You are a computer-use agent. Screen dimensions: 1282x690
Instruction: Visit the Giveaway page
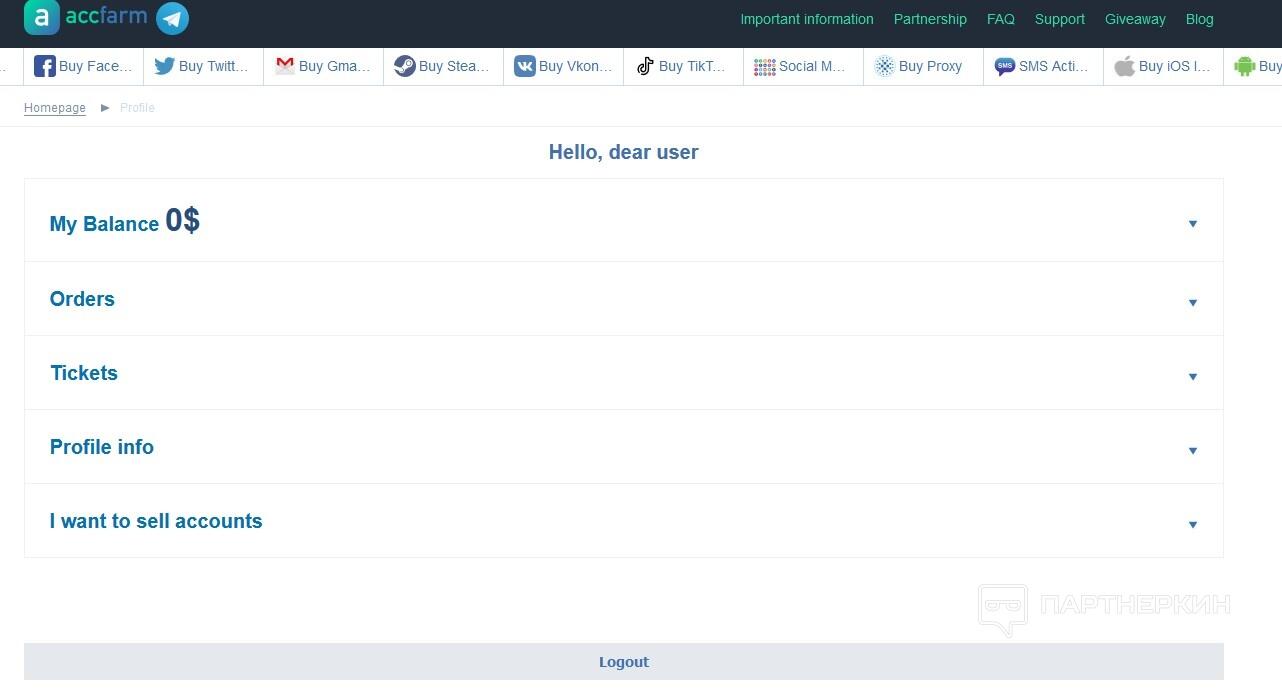(x=1135, y=19)
